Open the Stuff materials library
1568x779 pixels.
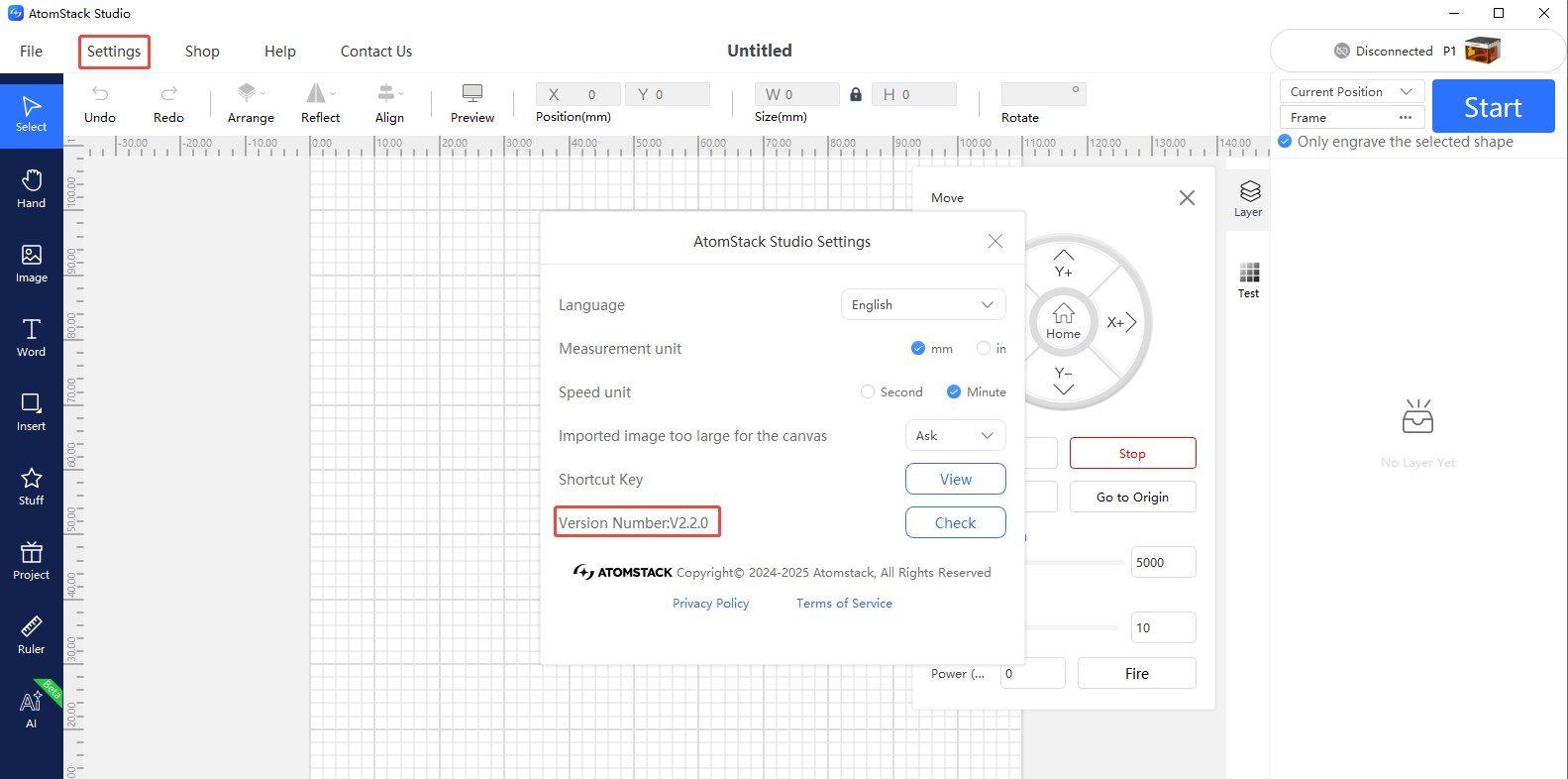coord(32,487)
